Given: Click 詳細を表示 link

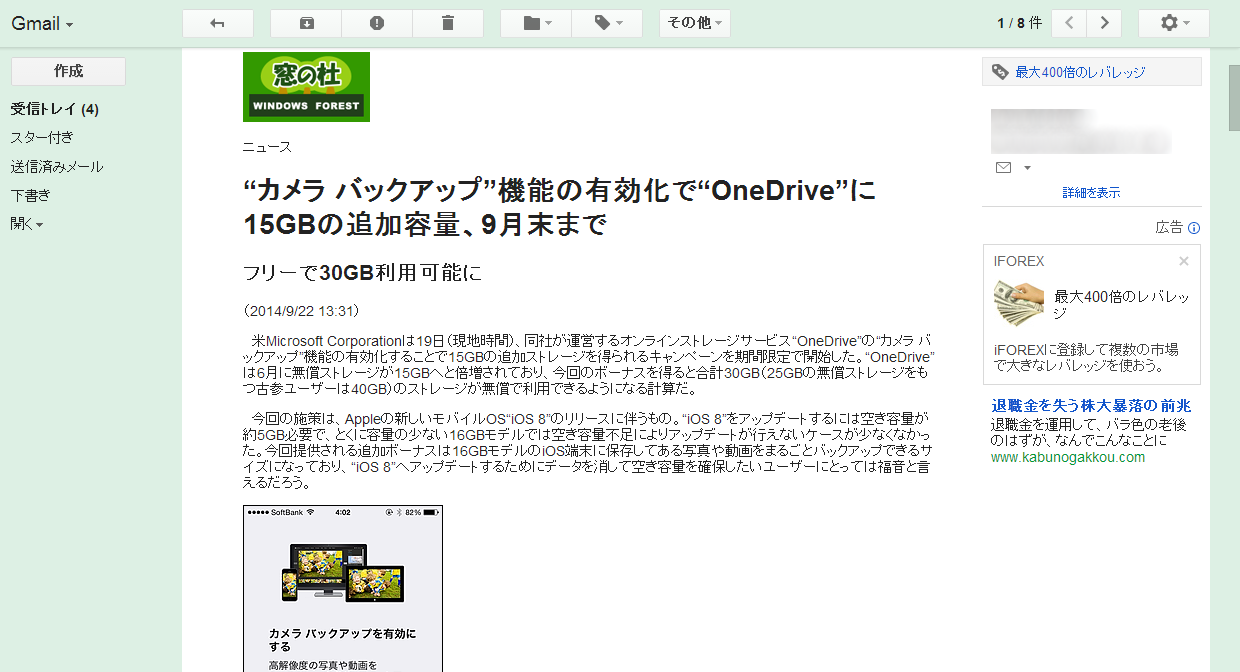Looking at the screenshot, I should 1091,192.
